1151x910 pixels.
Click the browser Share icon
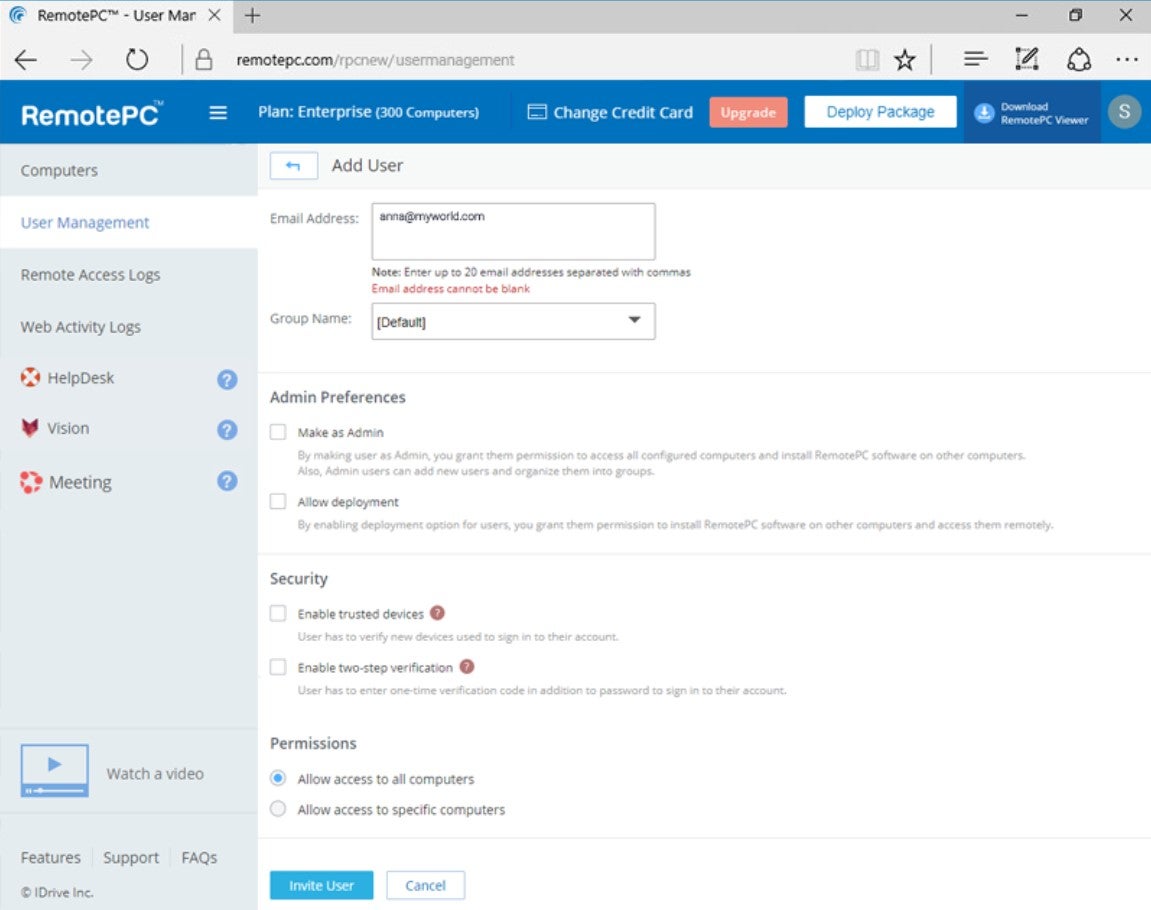point(1078,59)
